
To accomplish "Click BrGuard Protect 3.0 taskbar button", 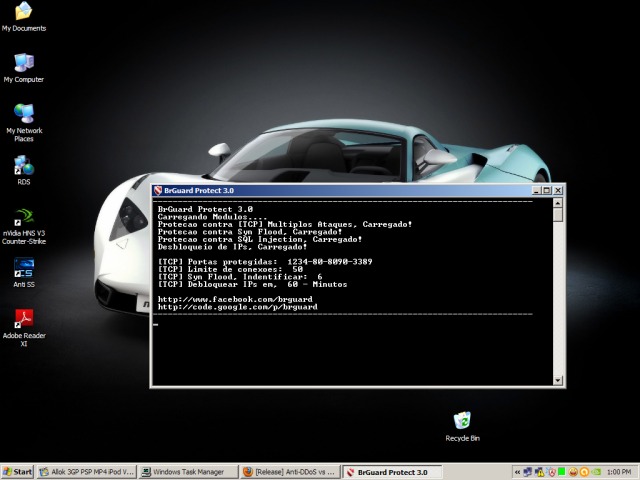I will click(x=390, y=471).
